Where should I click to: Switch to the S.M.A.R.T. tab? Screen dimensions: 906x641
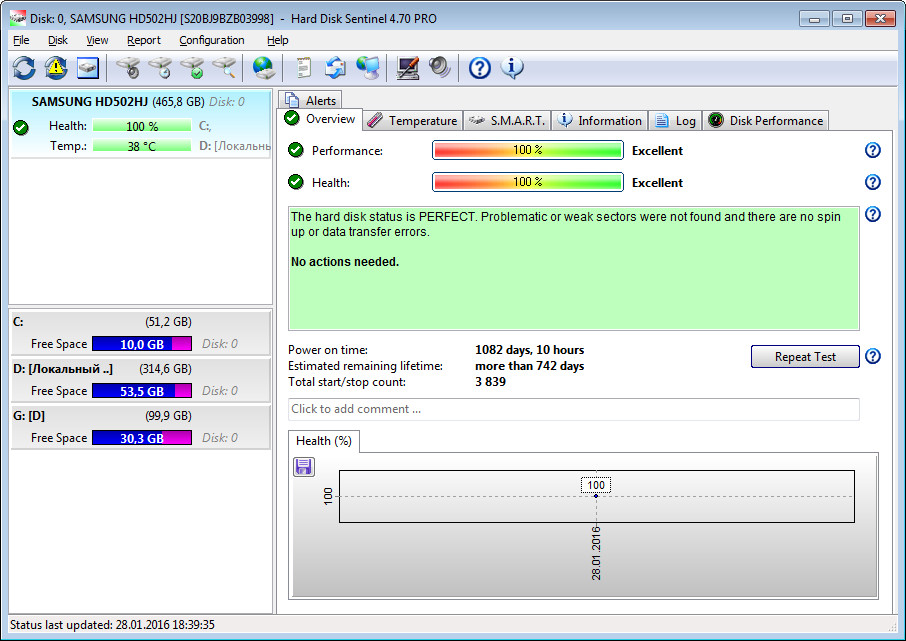[507, 121]
